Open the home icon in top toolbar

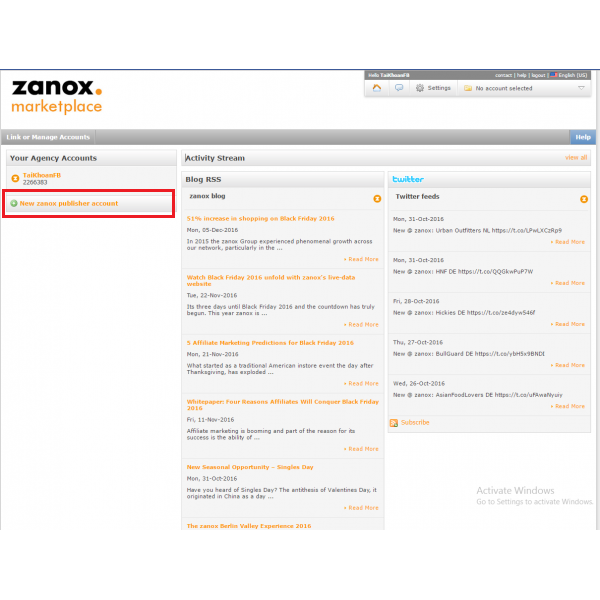[x=377, y=88]
